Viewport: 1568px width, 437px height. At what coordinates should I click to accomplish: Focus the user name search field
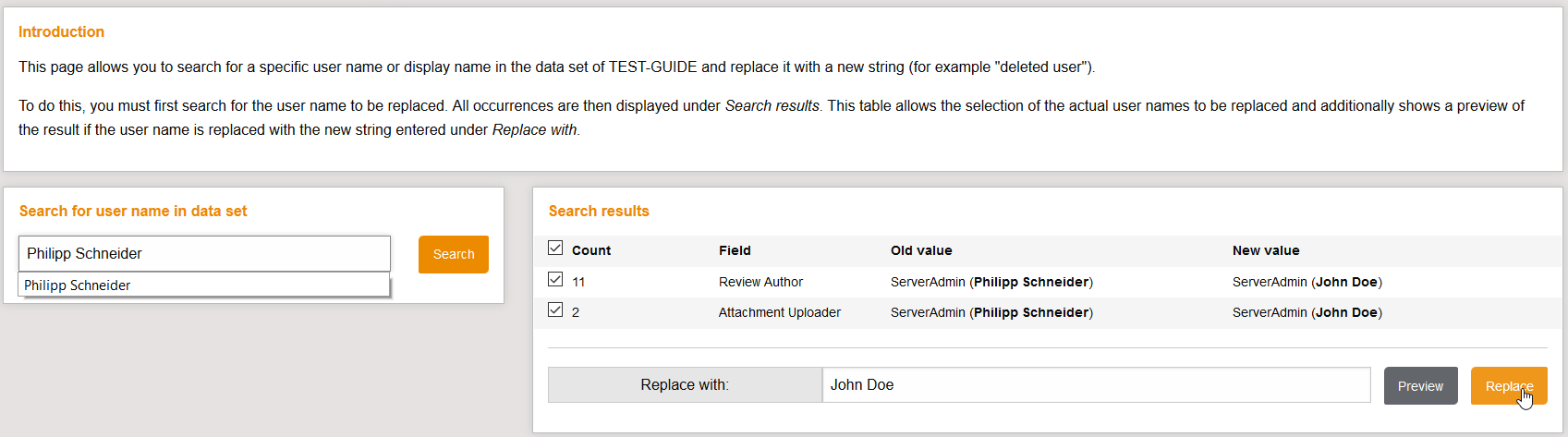(x=204, y=253)
